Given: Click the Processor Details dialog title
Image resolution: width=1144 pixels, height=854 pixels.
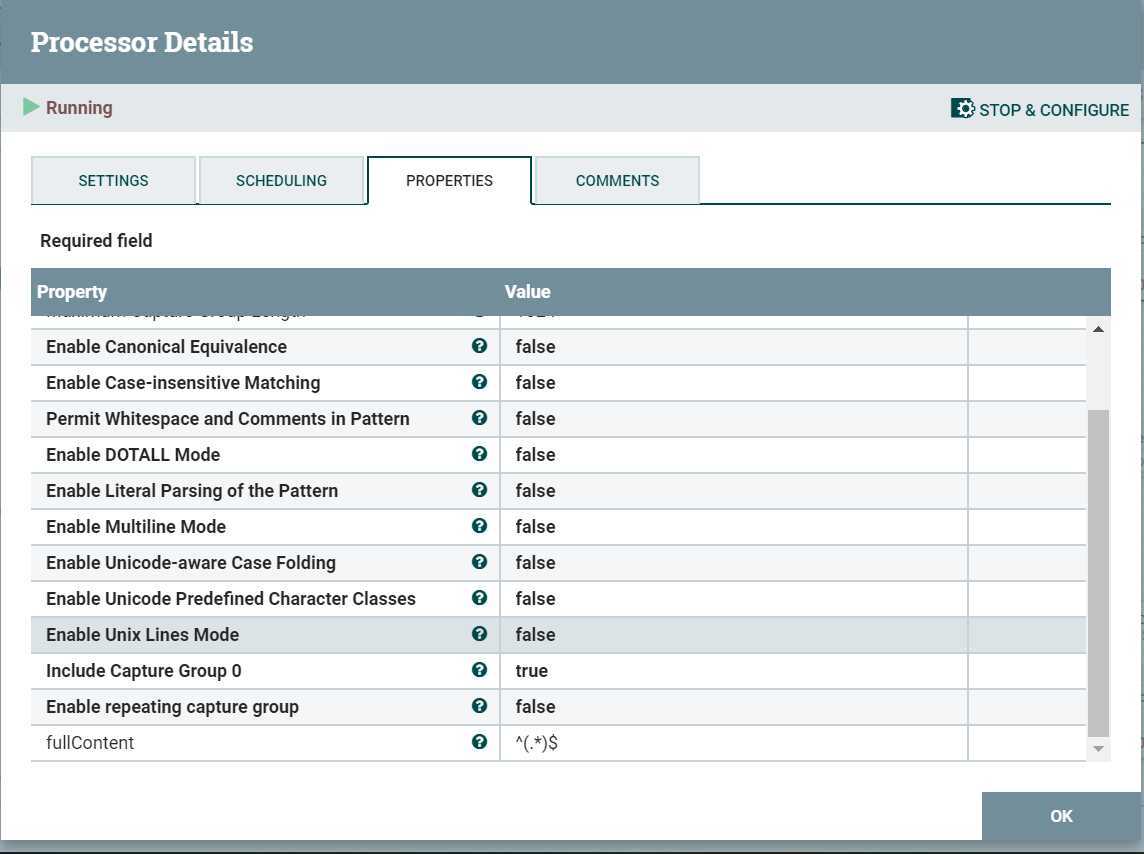Looking at the screenshot, I should pyautogui.click(x=142, y=42).
